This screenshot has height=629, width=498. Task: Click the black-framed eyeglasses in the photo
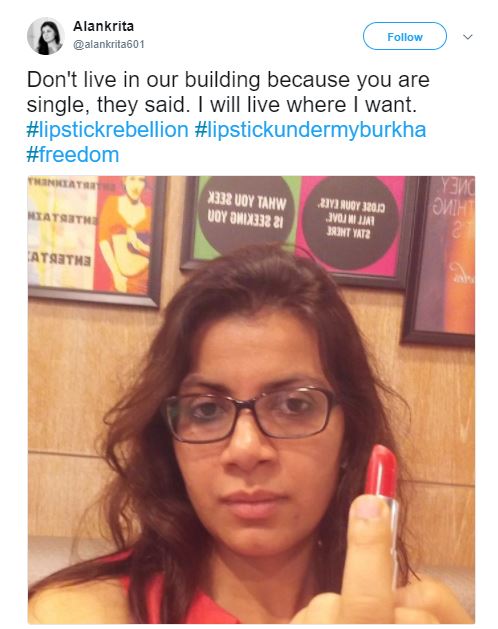click(x=250, y=414)
